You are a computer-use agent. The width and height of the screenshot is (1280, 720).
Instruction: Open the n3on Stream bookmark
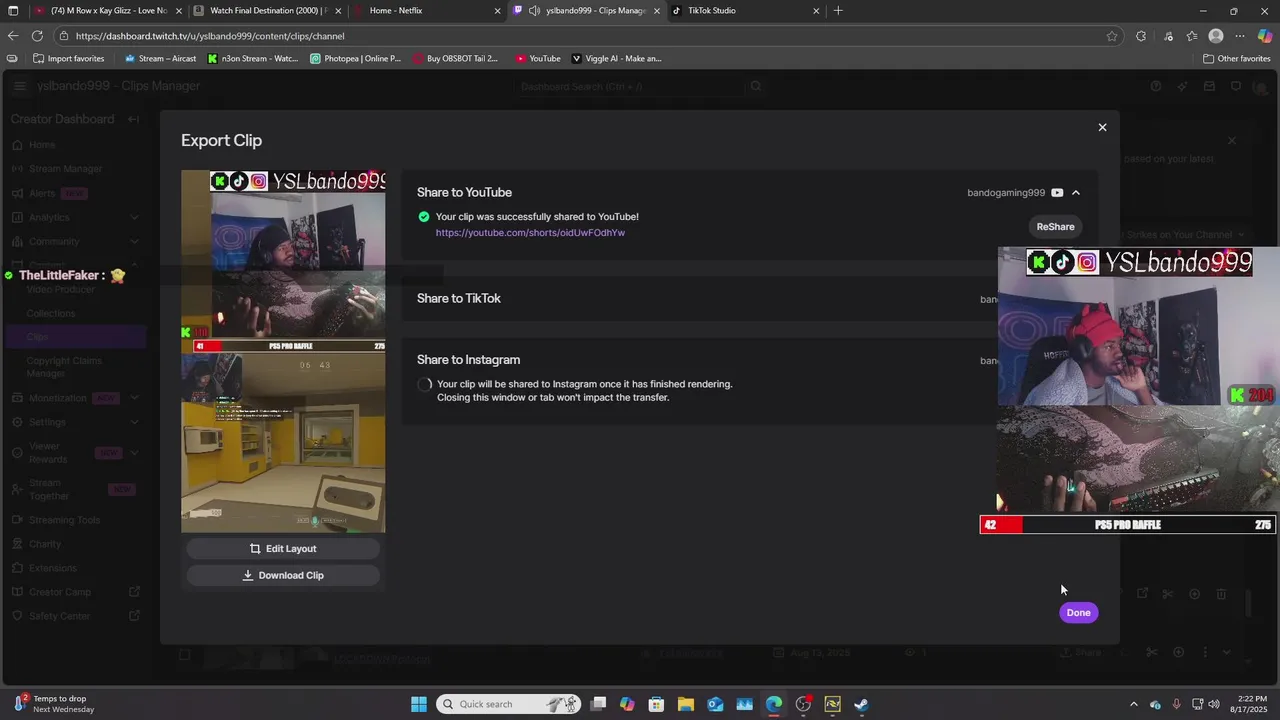click(x=253, y=59)
